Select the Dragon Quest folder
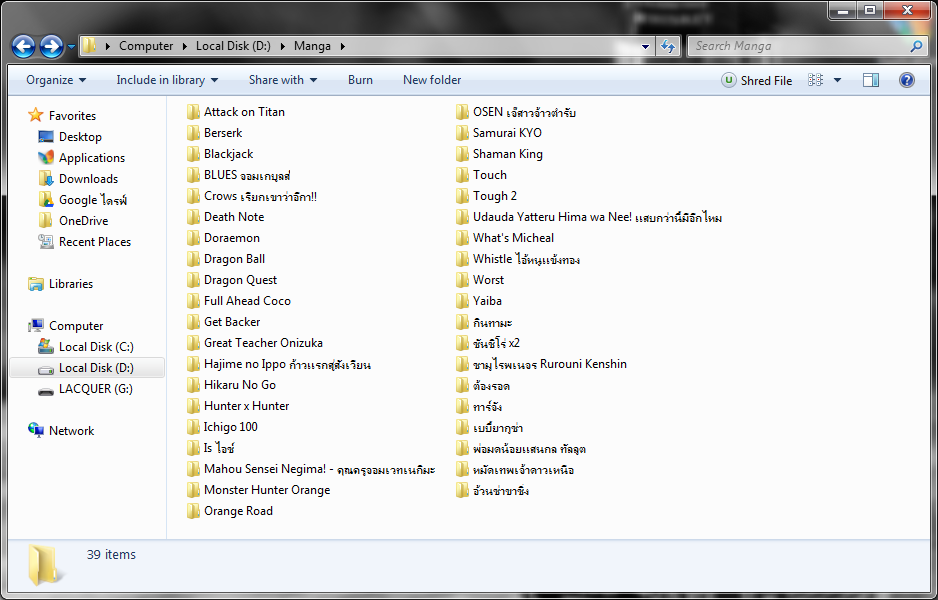This screenshot has height=600, width=938. tap(232, 279)
